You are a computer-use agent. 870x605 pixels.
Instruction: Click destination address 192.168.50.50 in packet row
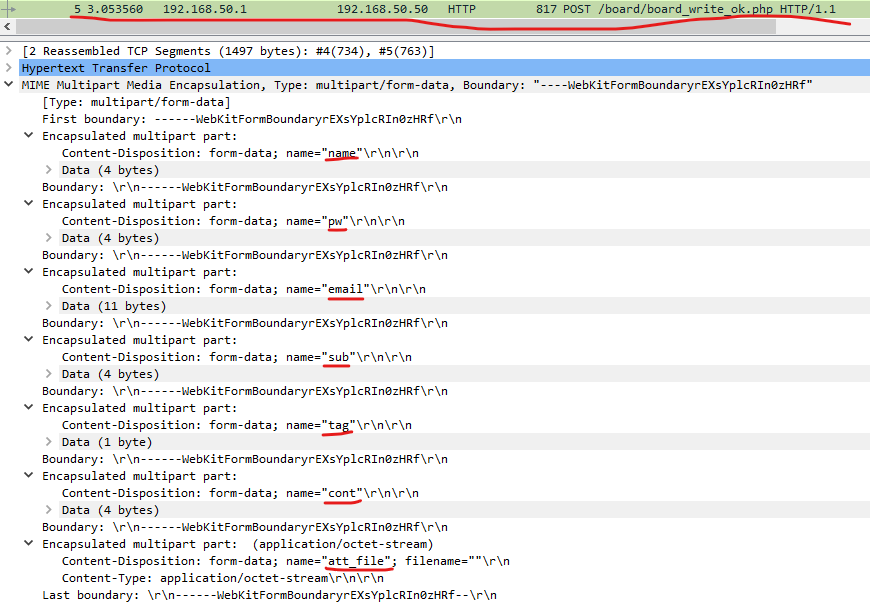(382, 9)
